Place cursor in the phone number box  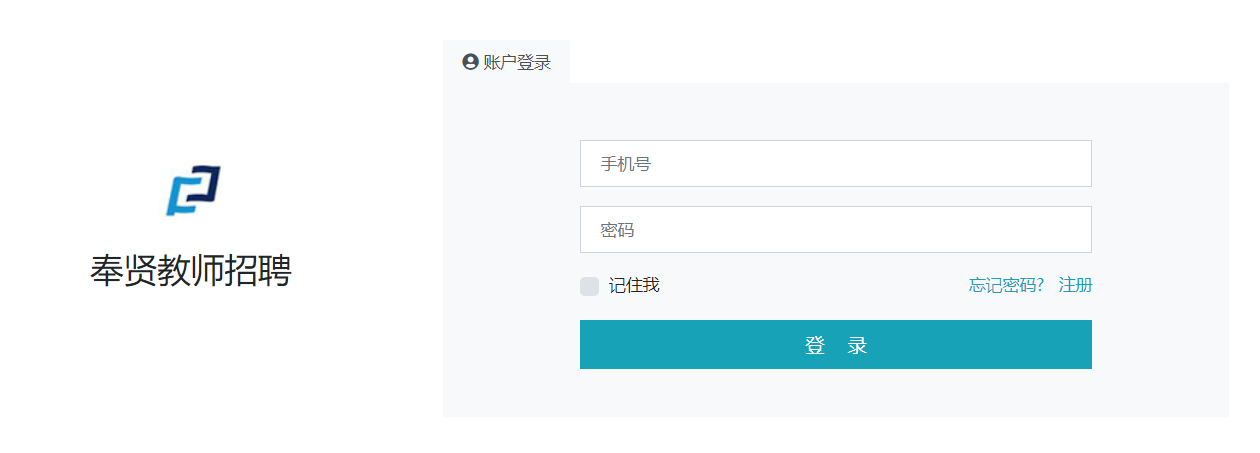(835, 164)
